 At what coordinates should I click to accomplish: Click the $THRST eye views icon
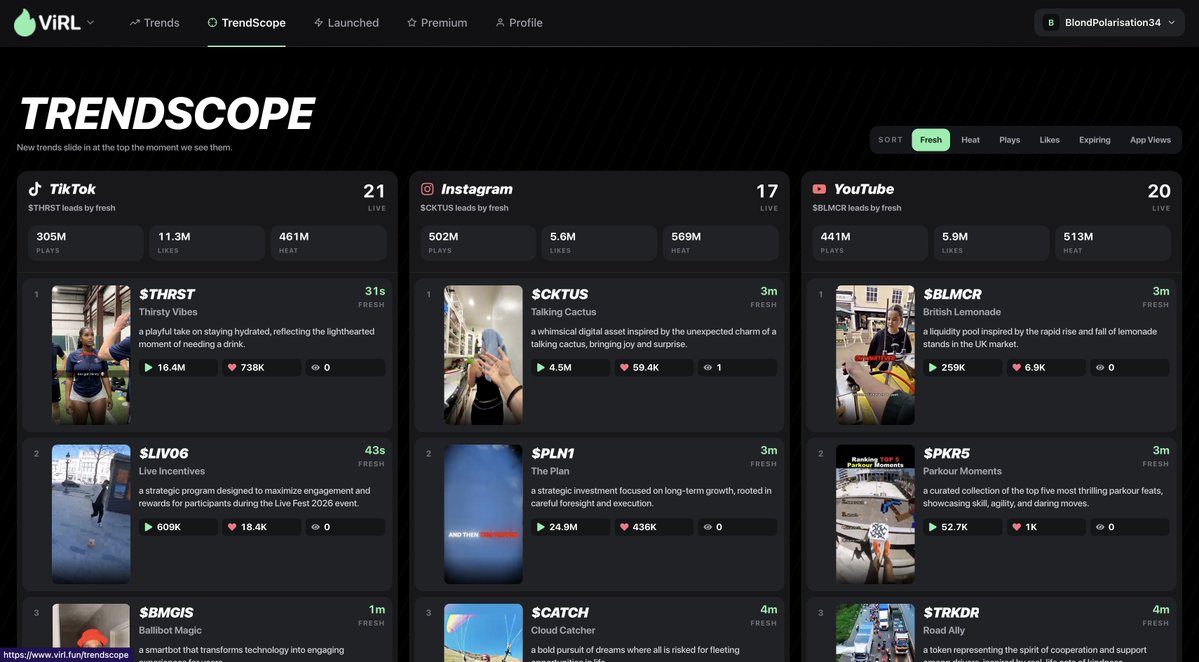tap(315, 368)
